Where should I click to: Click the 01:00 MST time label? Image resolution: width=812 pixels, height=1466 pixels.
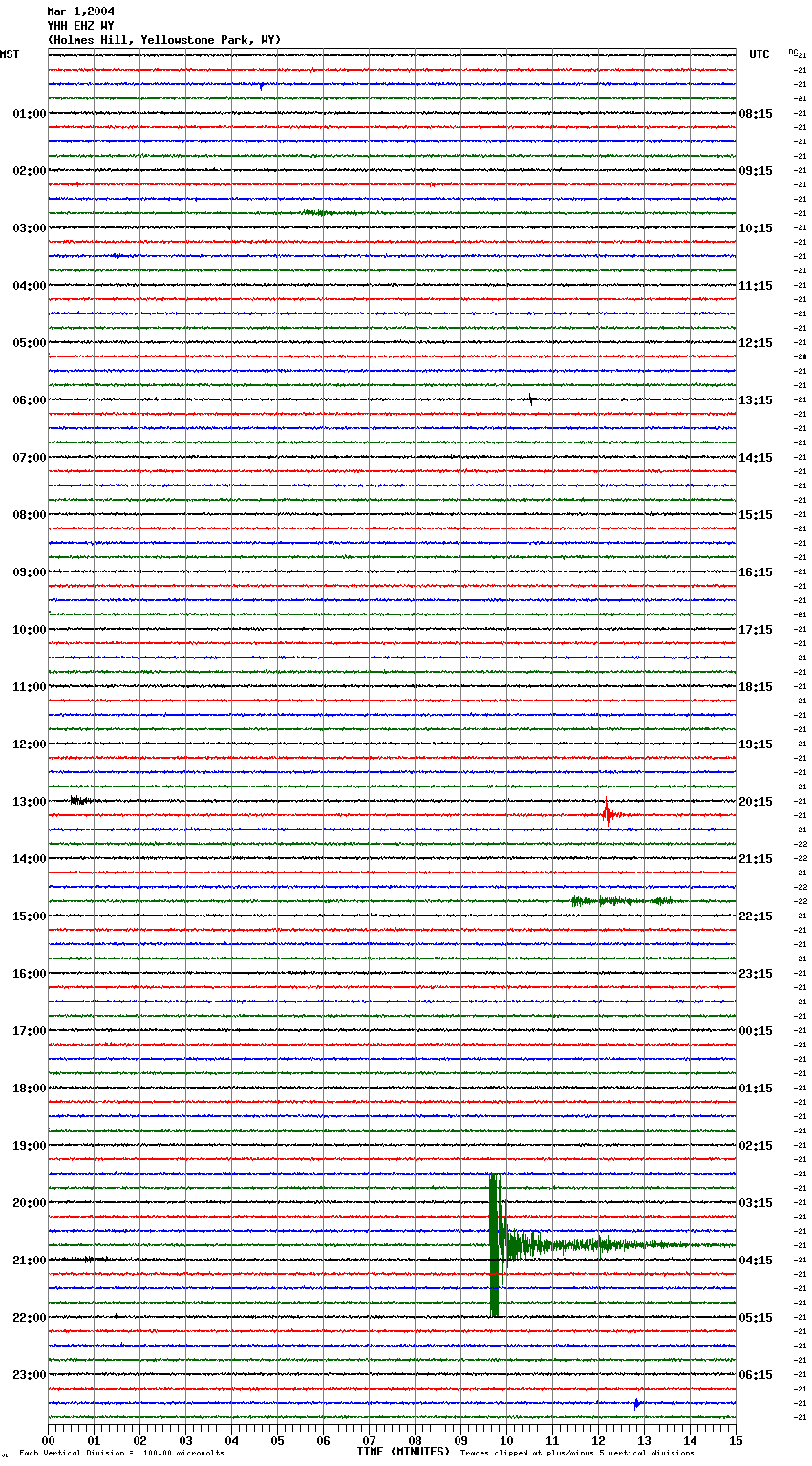click(x=30, y=114)
